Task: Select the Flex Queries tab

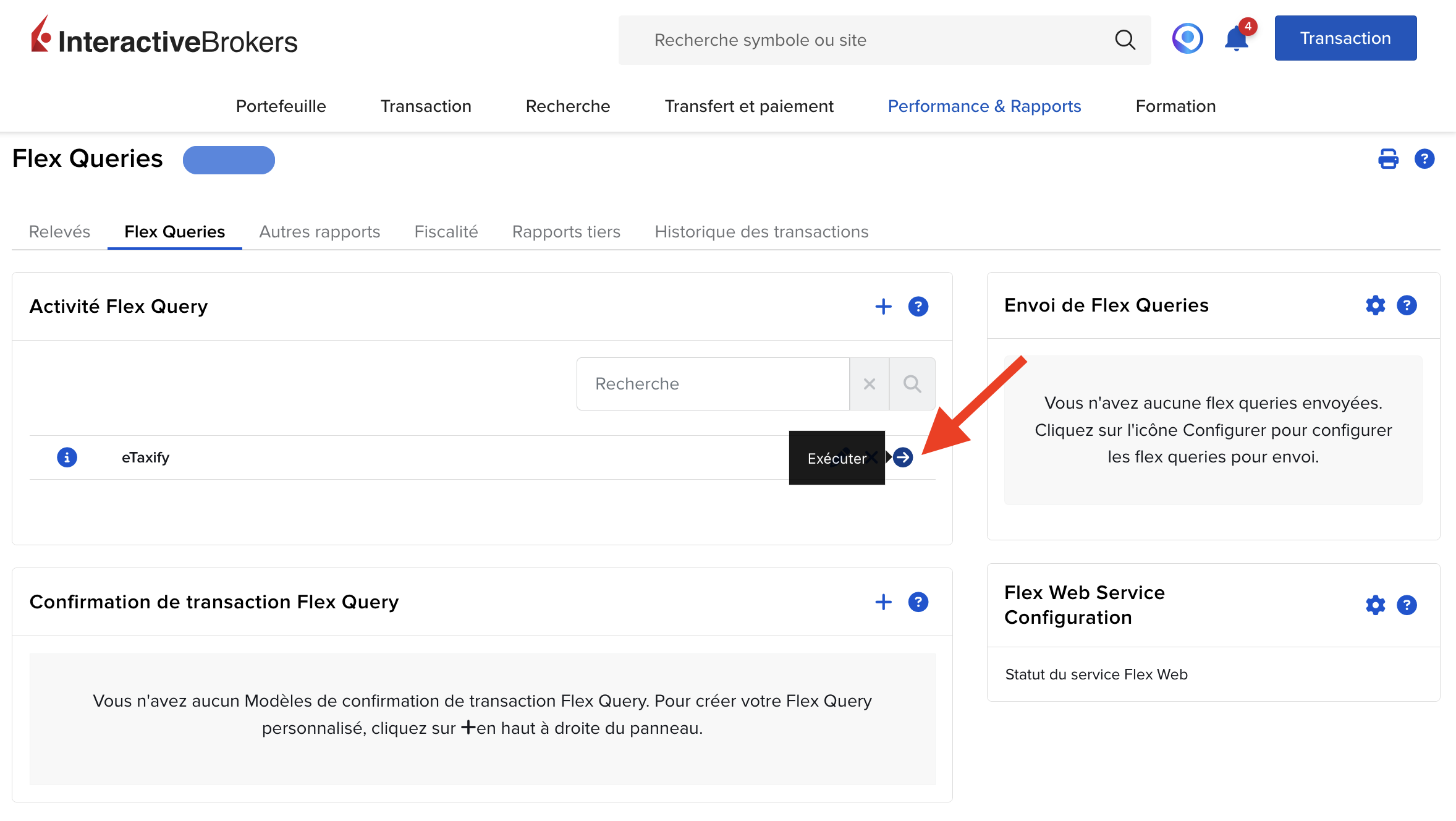Action: pos(175,232)
